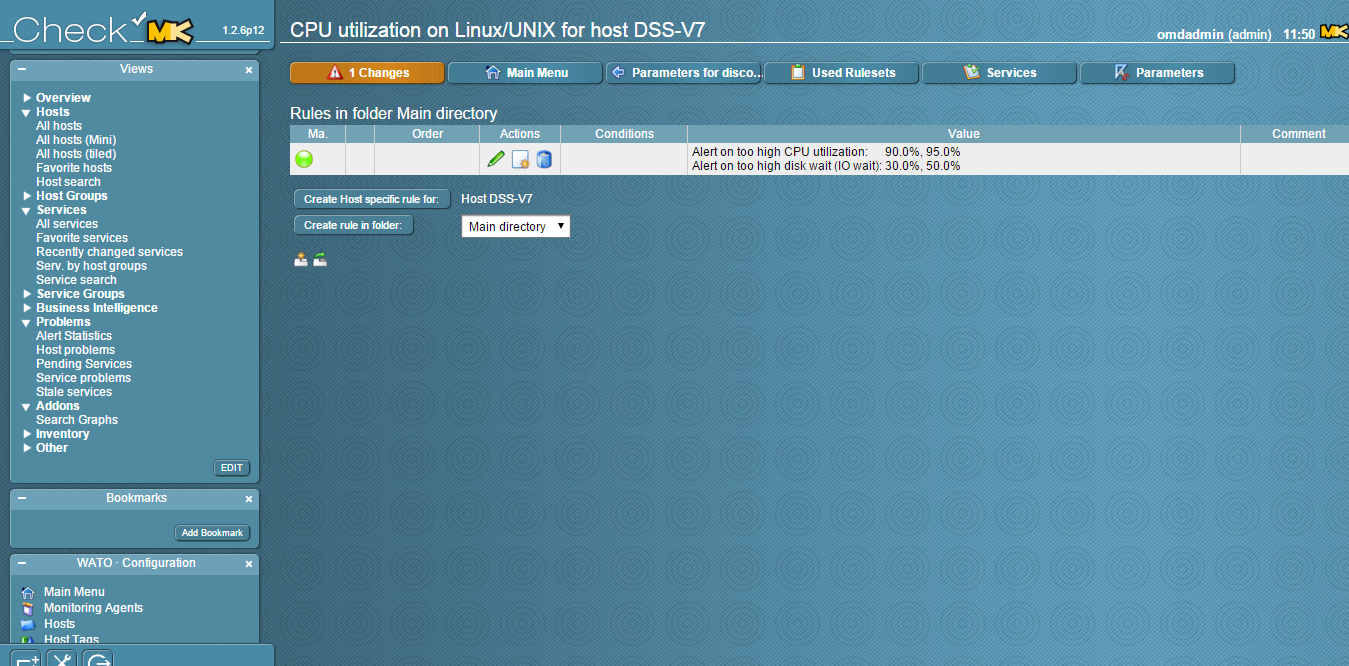
Task: Open the All hosts view
Action: coord(59,126)
